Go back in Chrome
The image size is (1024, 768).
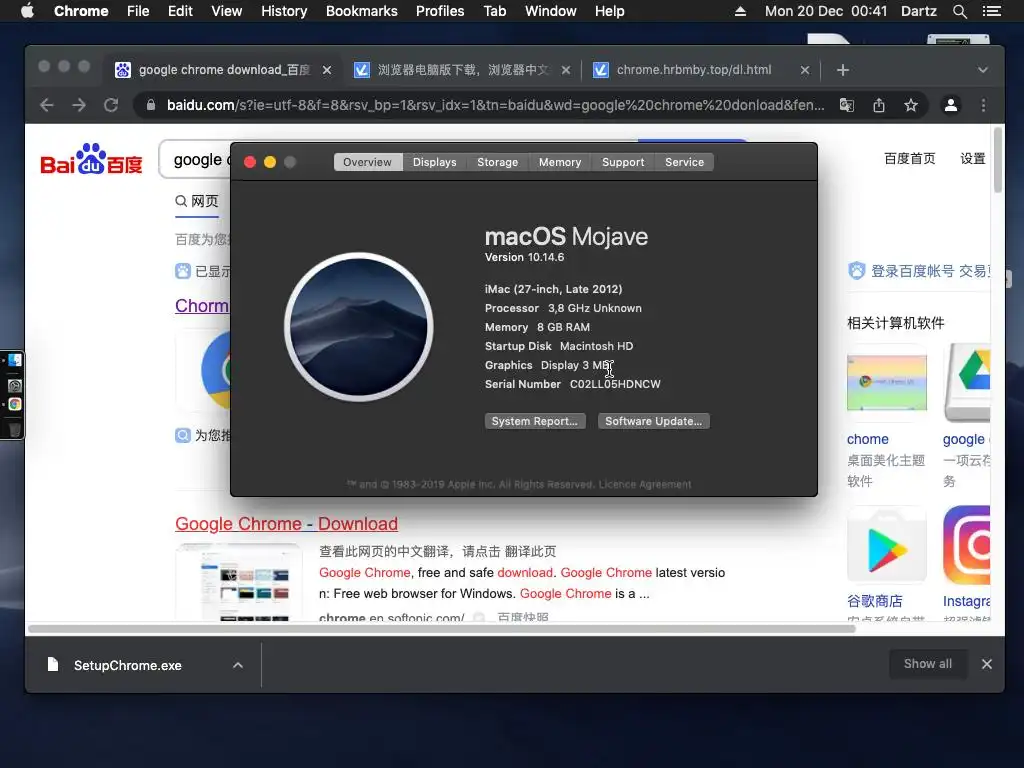[x=46, y=105]
